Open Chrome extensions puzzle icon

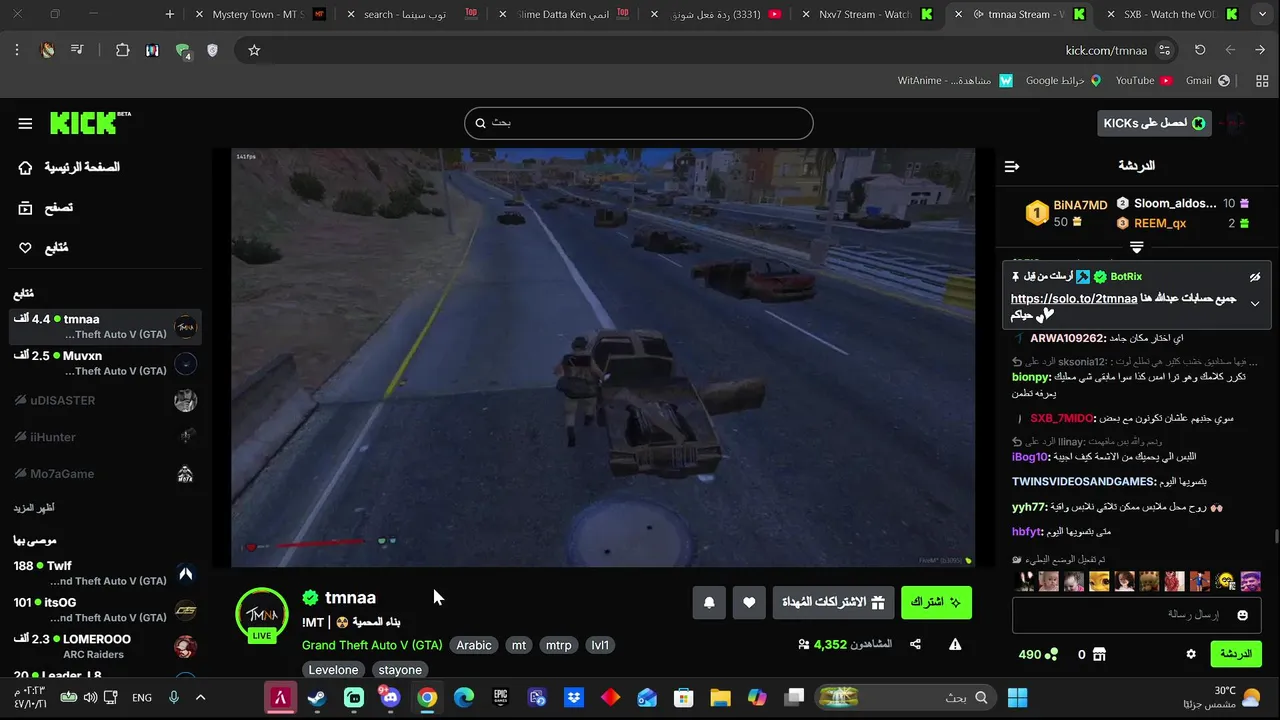click(122, 50)
